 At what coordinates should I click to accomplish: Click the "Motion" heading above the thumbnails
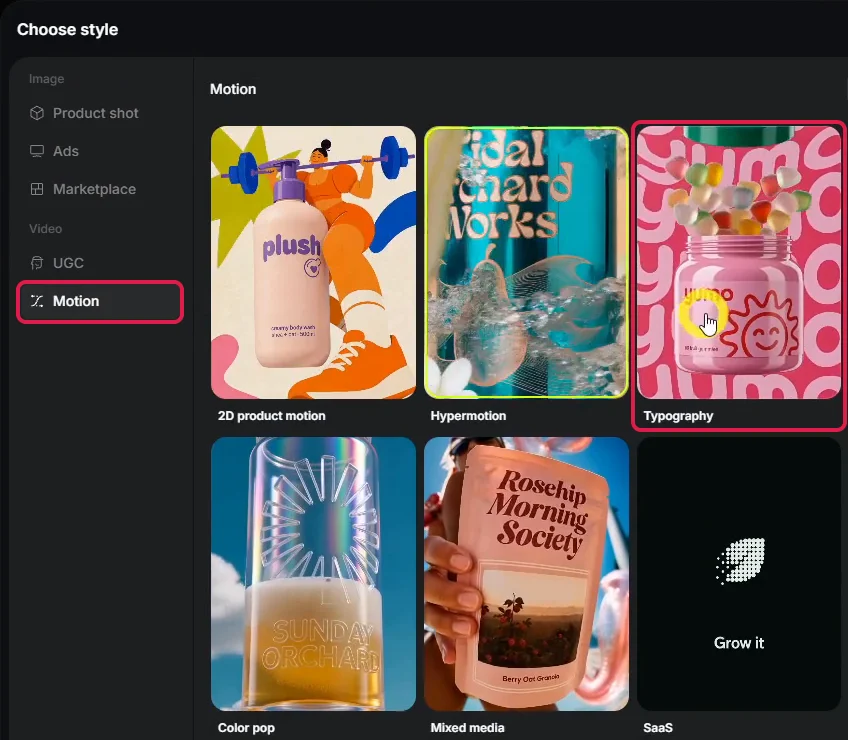click(x=233, y=89)
